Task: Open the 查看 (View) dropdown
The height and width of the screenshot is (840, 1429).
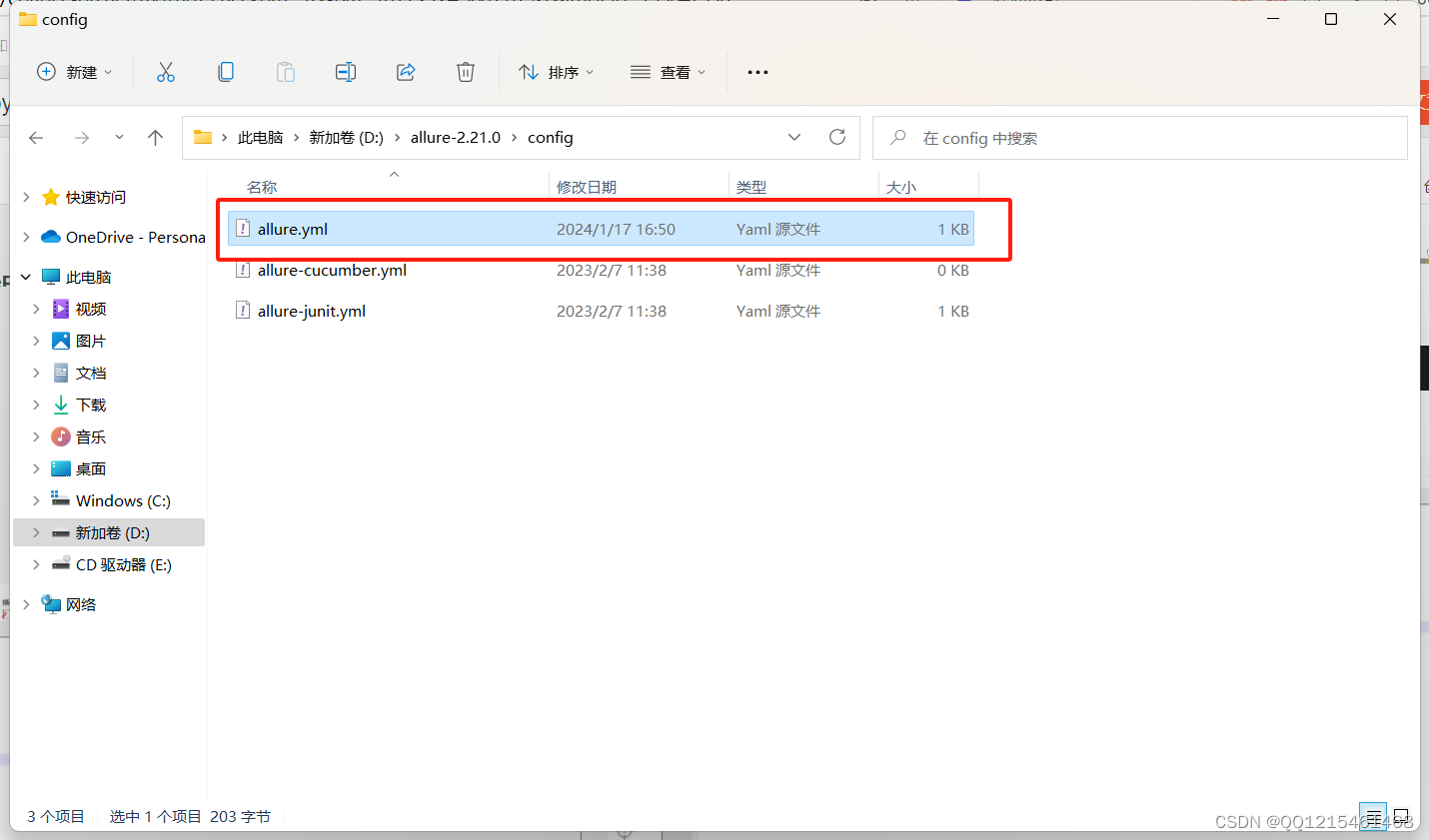Action: [668, 72]
